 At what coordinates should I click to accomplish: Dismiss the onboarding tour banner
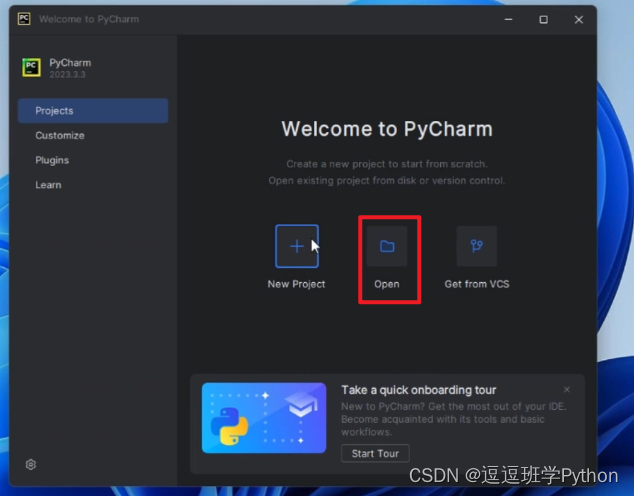(x=566, y=390)
